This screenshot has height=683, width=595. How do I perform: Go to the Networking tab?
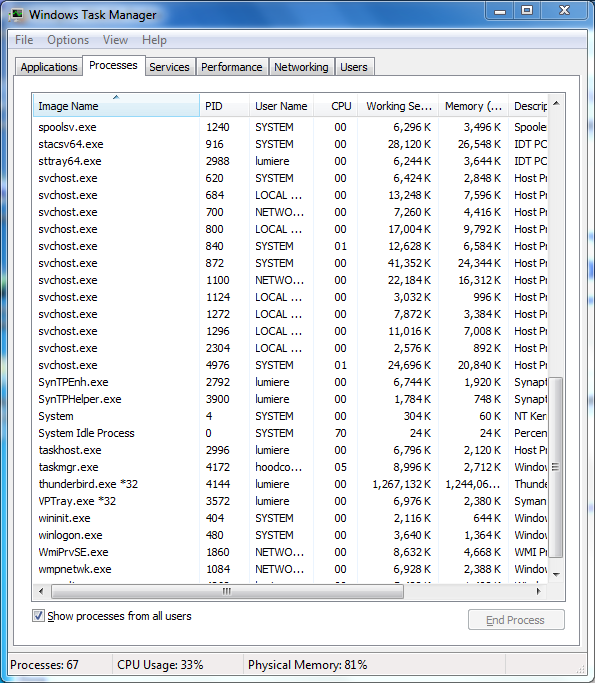tap(301, 67)
